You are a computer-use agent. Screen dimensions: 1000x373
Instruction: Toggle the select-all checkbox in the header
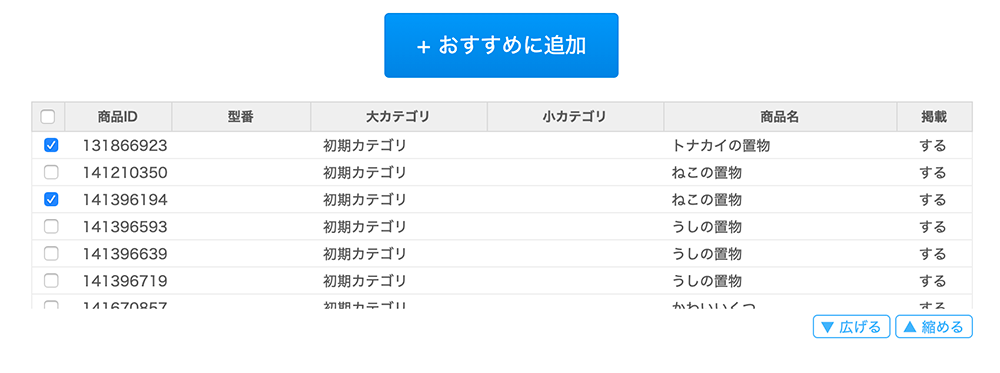click(48, 117)
